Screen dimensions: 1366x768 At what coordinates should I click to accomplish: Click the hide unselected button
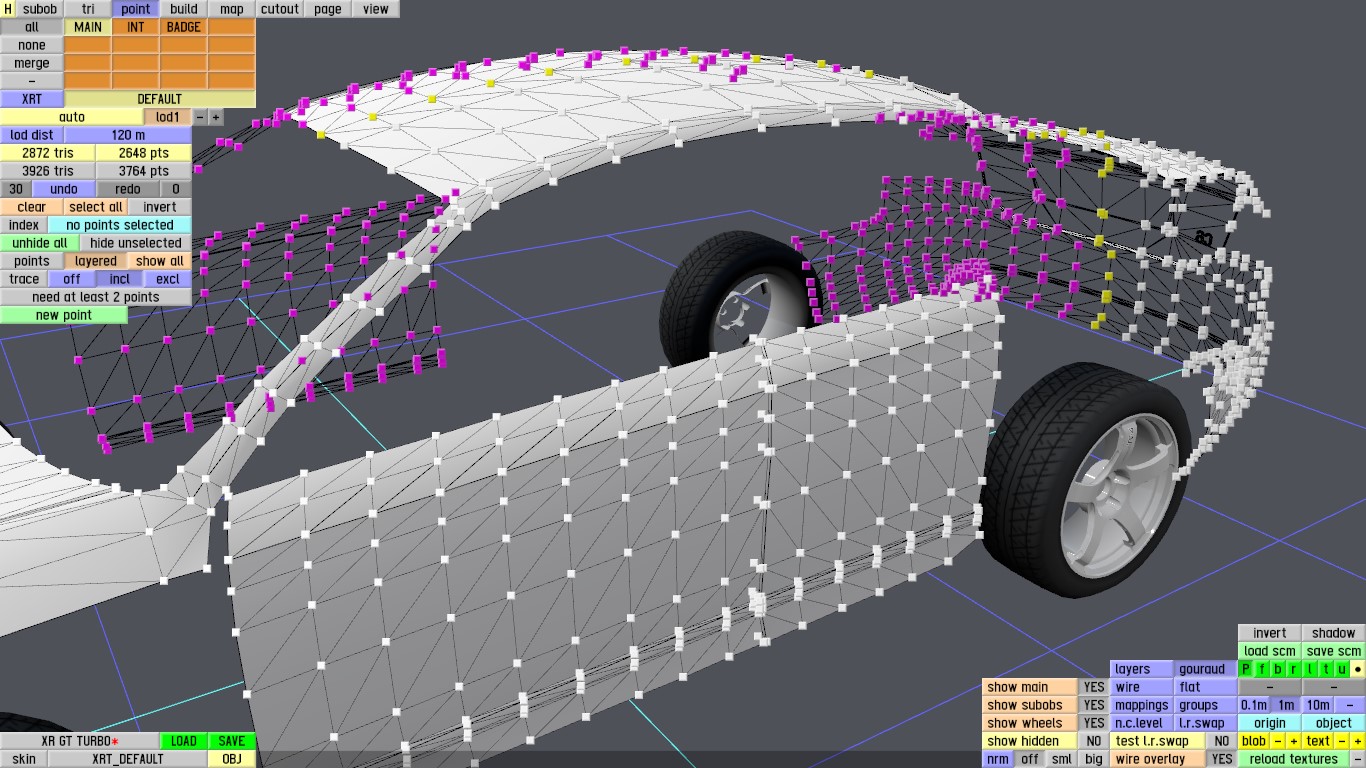tap(136, 243)
